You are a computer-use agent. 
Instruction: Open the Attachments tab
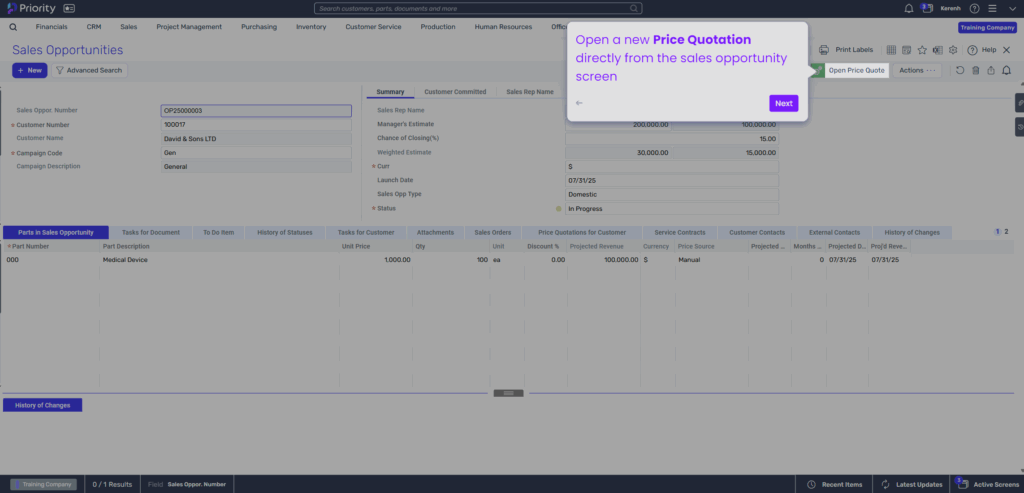click(436, 232)
